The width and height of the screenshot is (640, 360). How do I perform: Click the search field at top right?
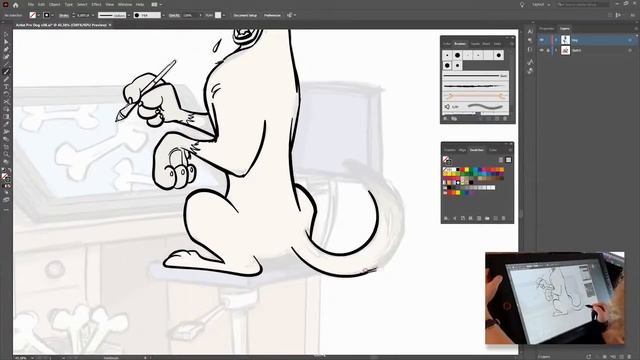[x=583, y=4]
